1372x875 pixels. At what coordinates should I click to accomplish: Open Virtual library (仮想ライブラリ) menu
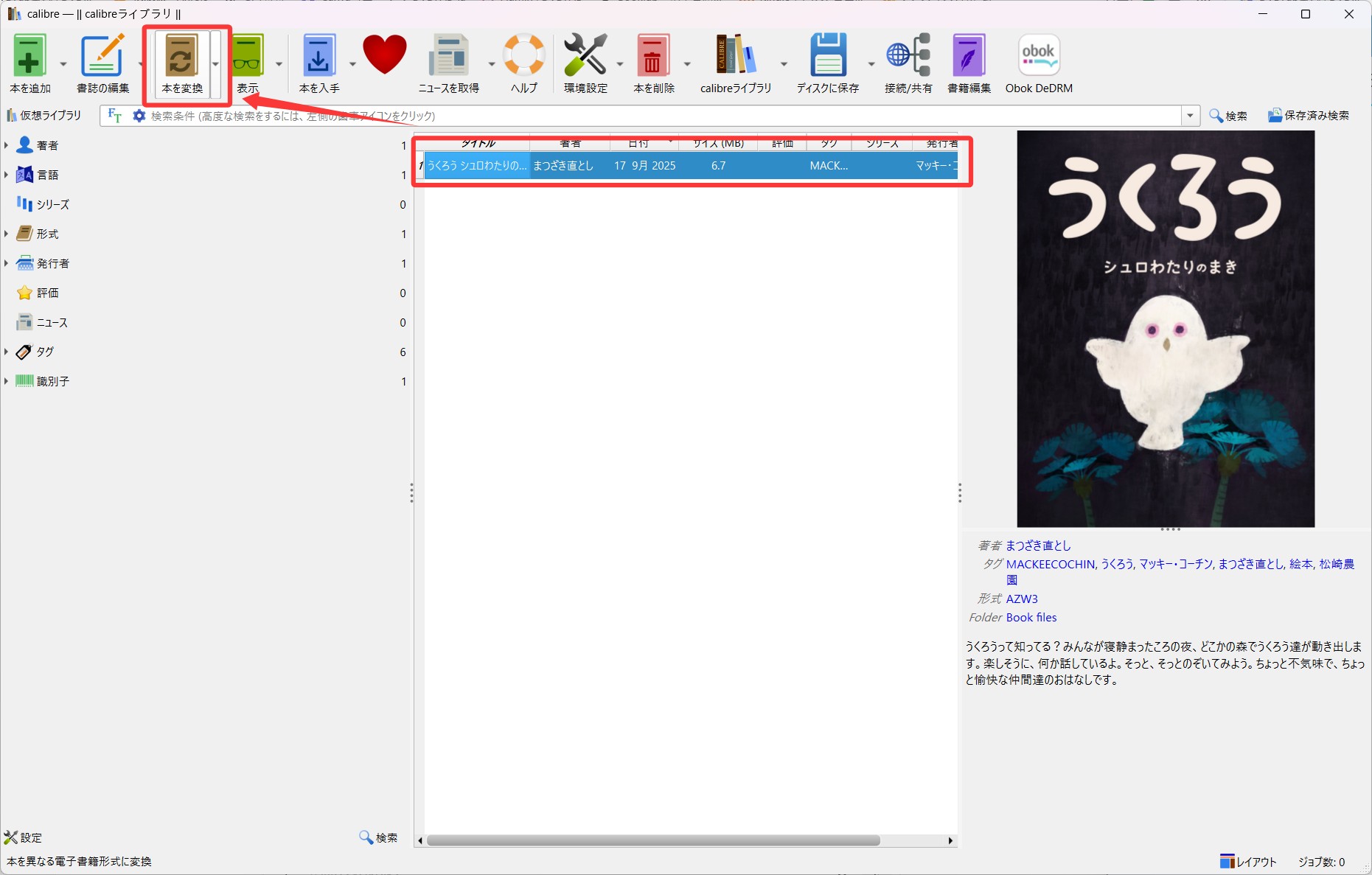(44, 116)
